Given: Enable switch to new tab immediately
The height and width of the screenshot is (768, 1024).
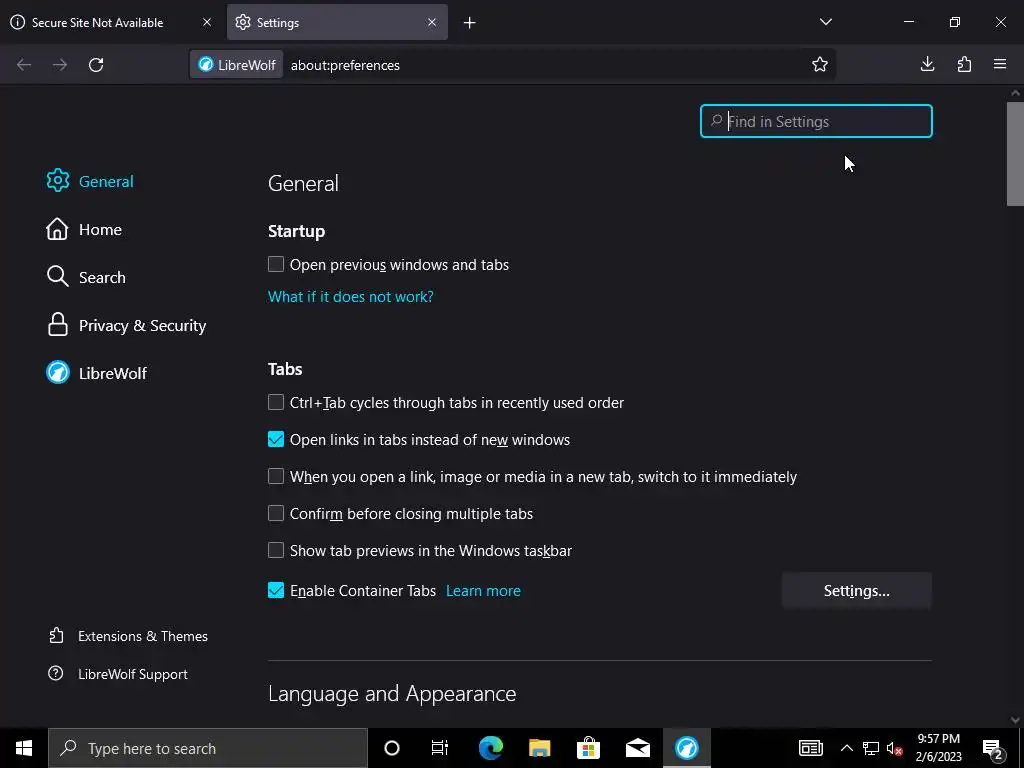Looking at the screenshot, I should [x=276, y=476].
